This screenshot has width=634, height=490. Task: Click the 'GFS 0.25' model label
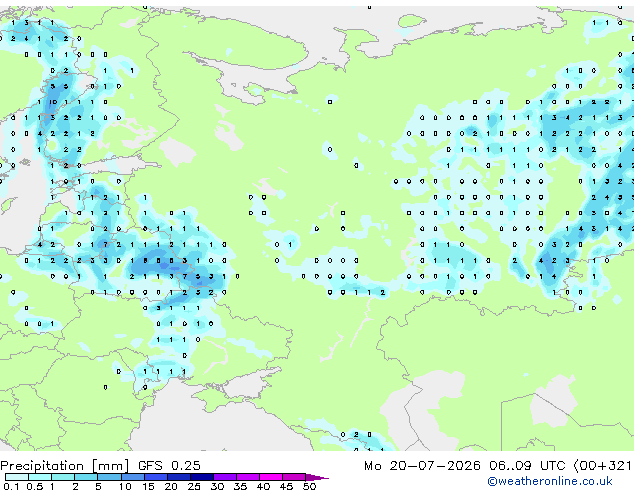coord(169,466)
